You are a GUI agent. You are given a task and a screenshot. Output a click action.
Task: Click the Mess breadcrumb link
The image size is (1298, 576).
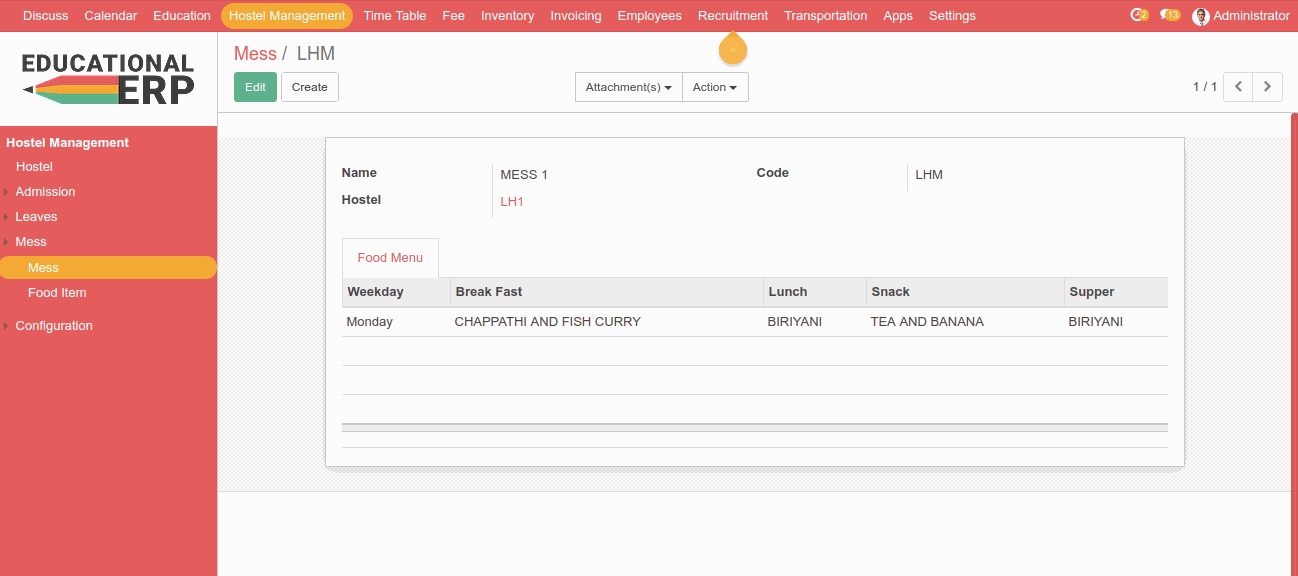click(x=255, y=54)
